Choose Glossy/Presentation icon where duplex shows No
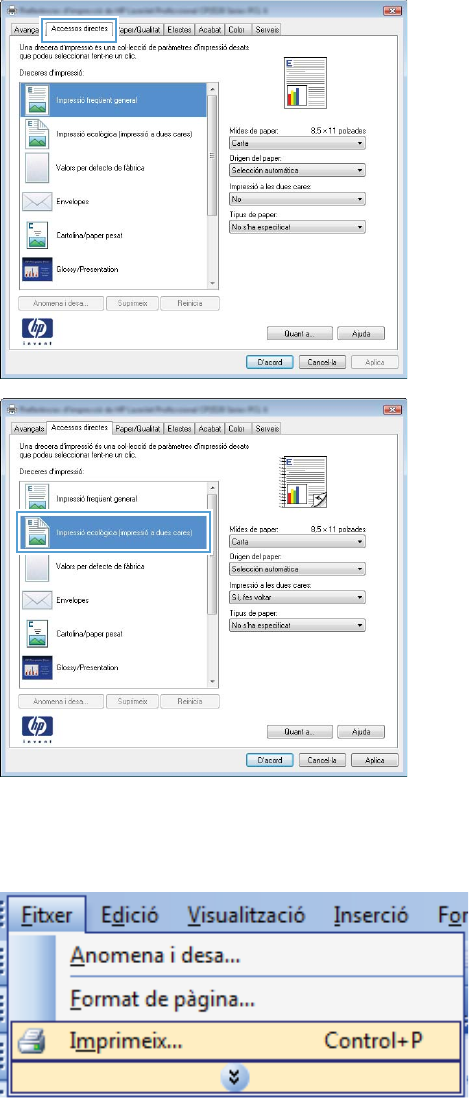Image resolution: width=469 pixels, height=1104 pixels. click(37, 269)
